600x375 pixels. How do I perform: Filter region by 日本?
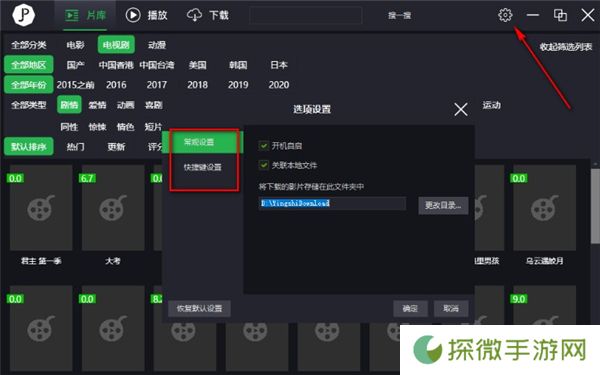(x=279, y=65)
